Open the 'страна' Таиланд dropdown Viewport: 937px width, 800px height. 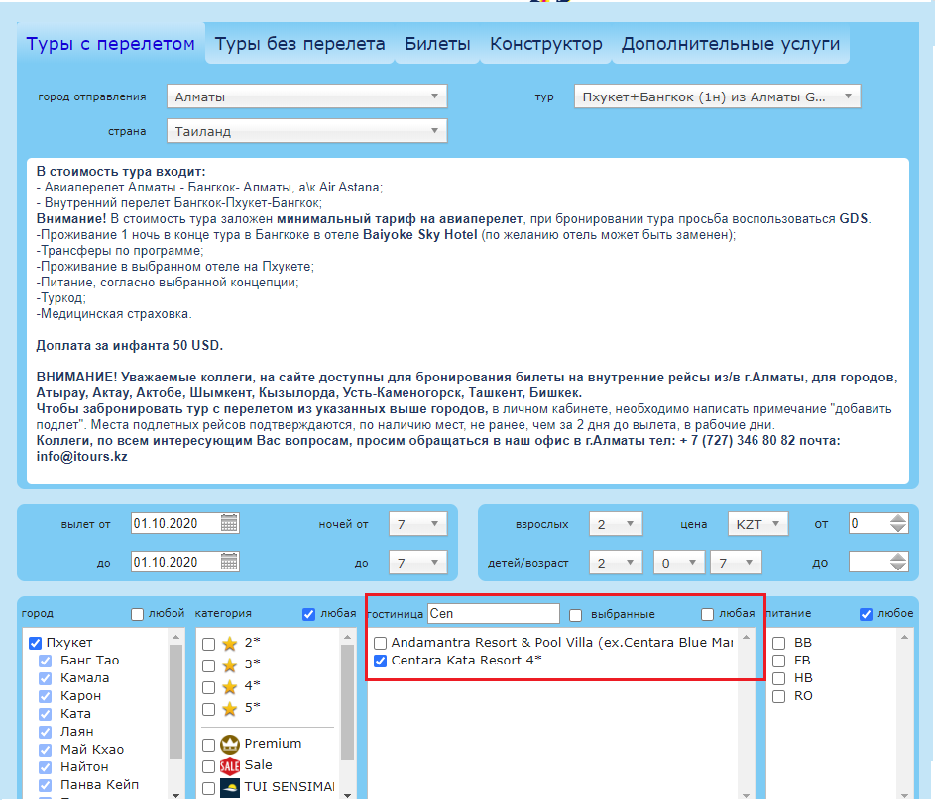coord(307,131)
